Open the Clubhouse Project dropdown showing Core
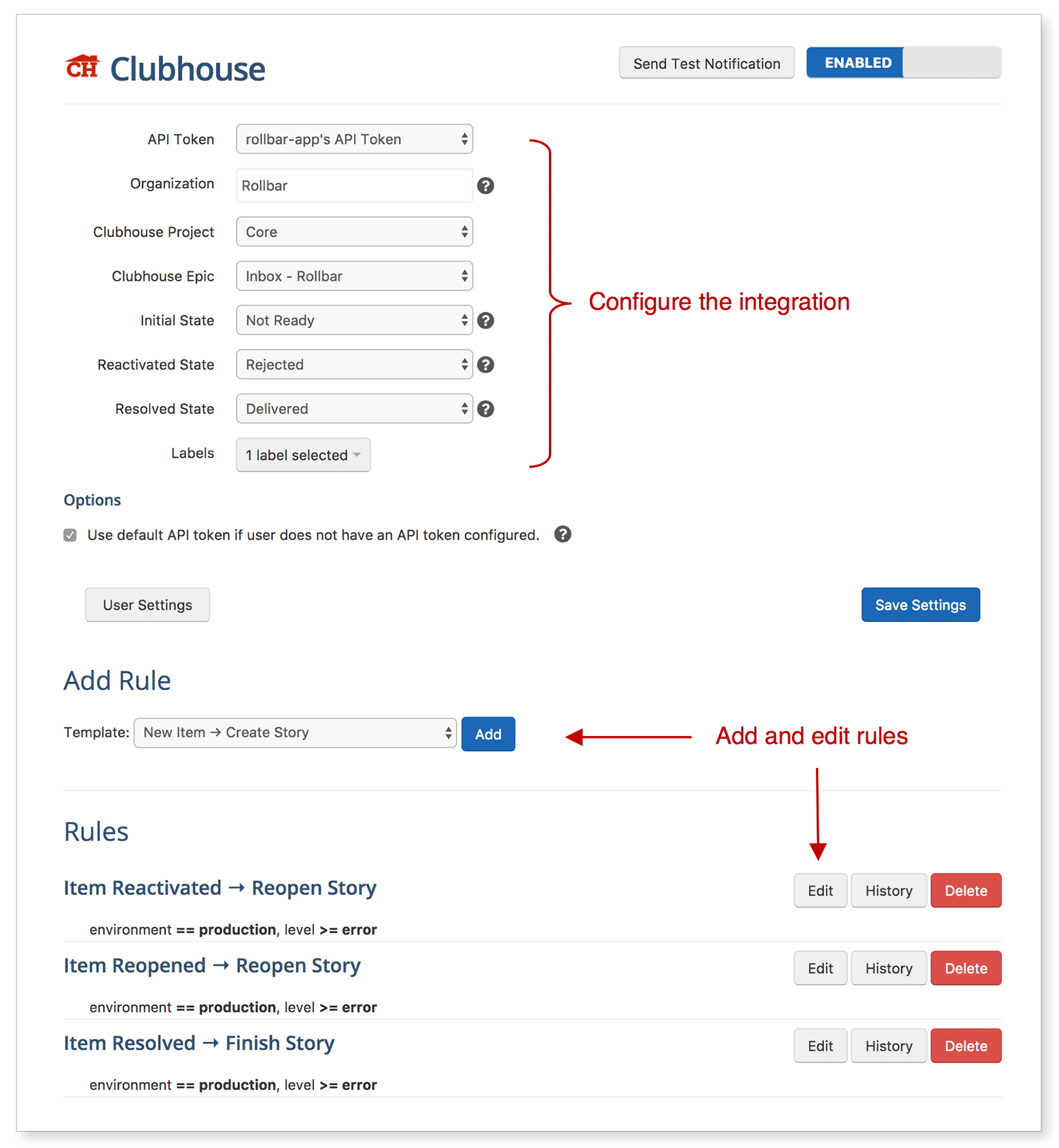Screen dimensions: 1059x1148 (x=354, y=232)
